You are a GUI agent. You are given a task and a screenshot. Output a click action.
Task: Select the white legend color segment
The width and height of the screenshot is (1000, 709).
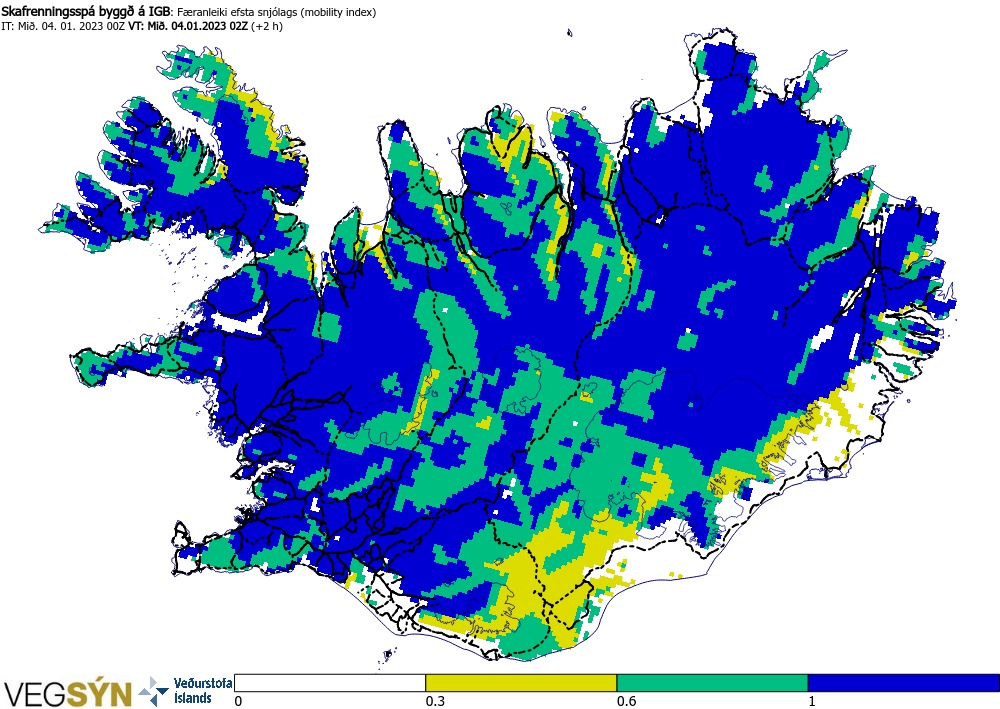point(330,683)
